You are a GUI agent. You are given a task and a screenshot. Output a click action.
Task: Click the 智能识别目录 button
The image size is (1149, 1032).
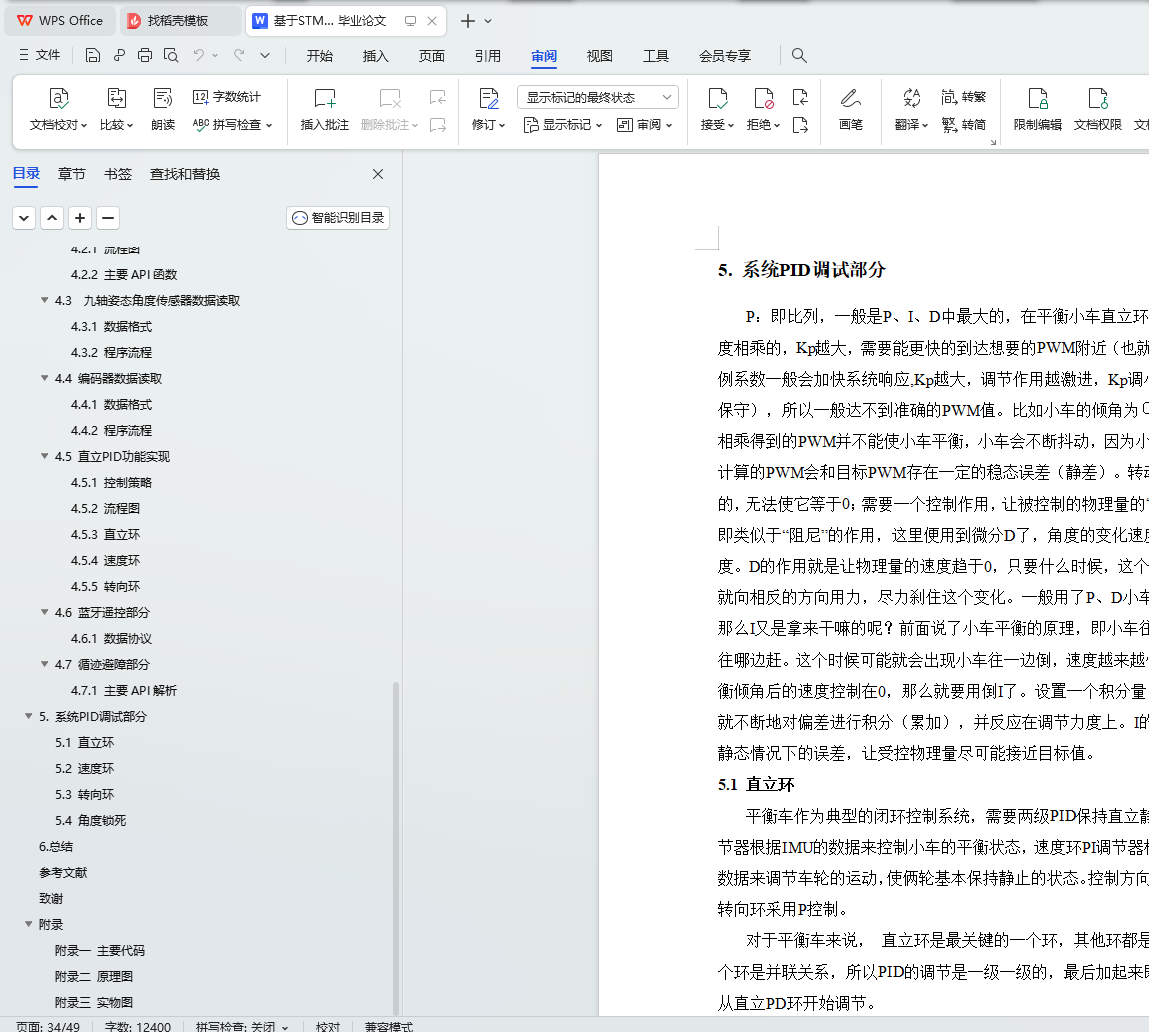[x=338, y=218]
